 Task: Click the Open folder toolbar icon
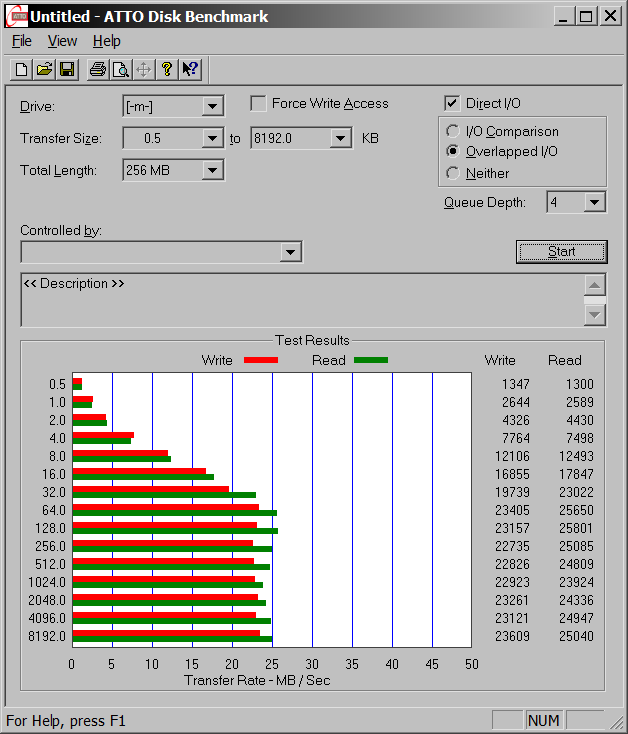coord(44,69)
